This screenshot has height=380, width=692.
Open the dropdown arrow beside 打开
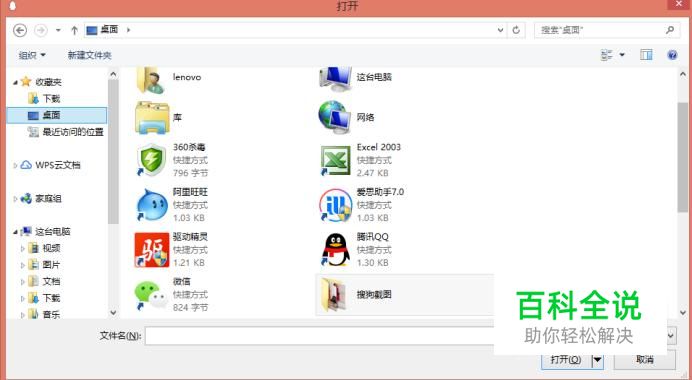[x=597, y=360]
